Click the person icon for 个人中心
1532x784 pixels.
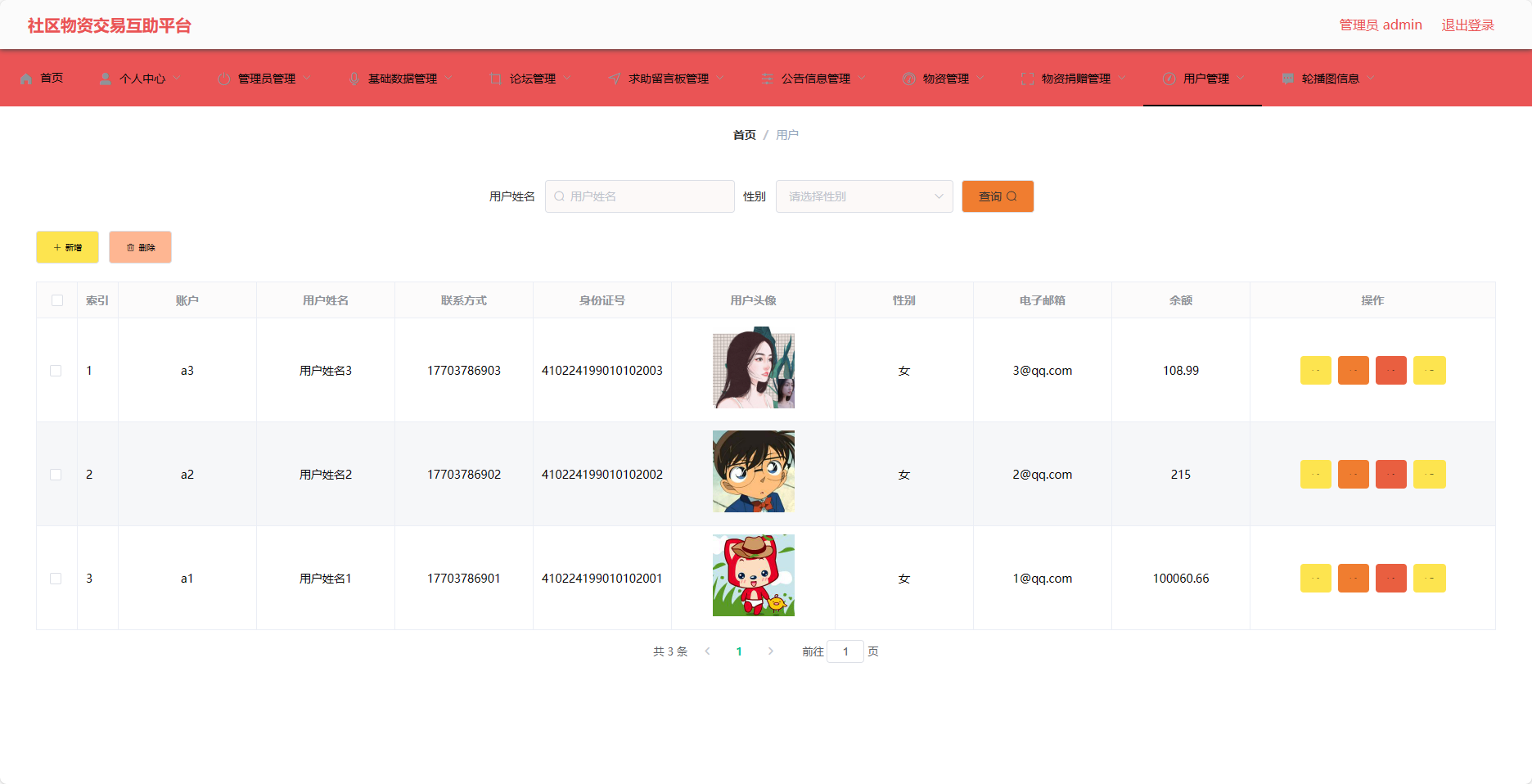pyautogui.click(x=106, y=79)
